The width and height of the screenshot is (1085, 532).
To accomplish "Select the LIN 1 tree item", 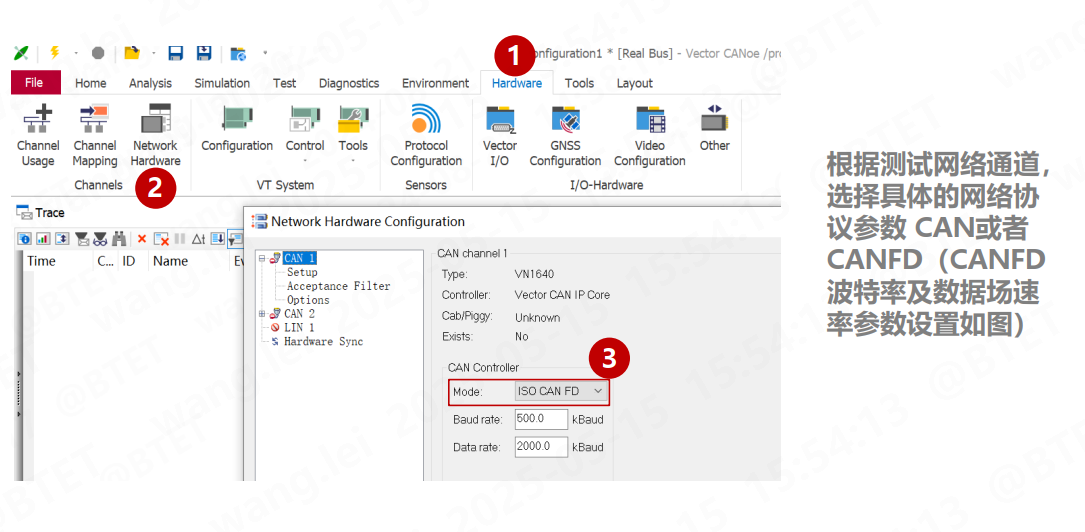I will click(299, 327).
